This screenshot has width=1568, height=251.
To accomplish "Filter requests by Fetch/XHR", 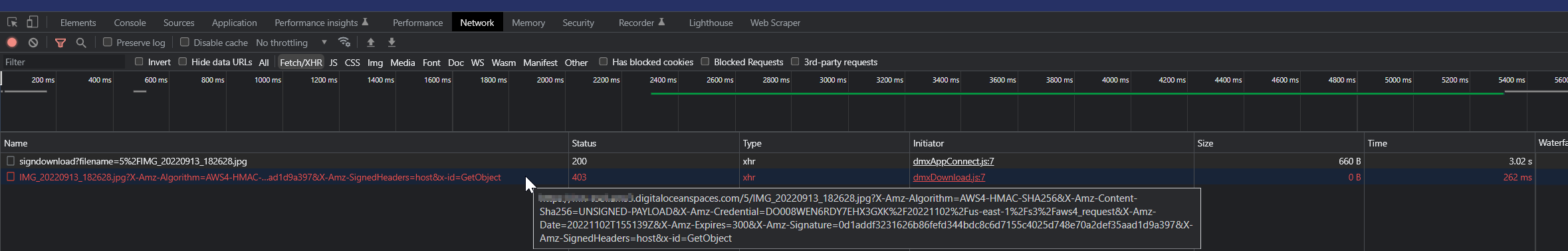I will click(301, 63).
